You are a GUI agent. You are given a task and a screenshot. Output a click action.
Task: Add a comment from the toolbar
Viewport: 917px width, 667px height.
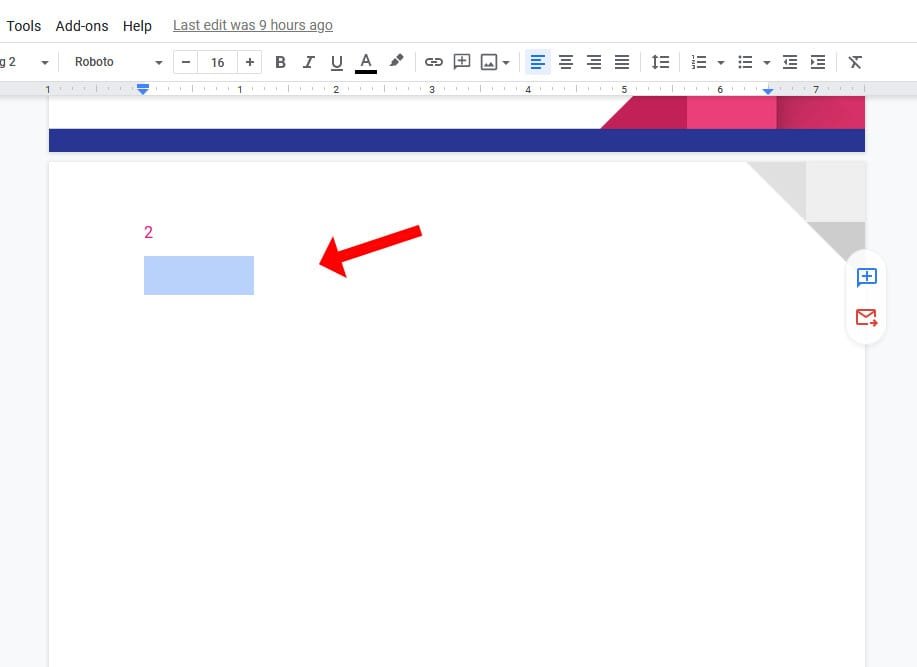tap(461, 62)
